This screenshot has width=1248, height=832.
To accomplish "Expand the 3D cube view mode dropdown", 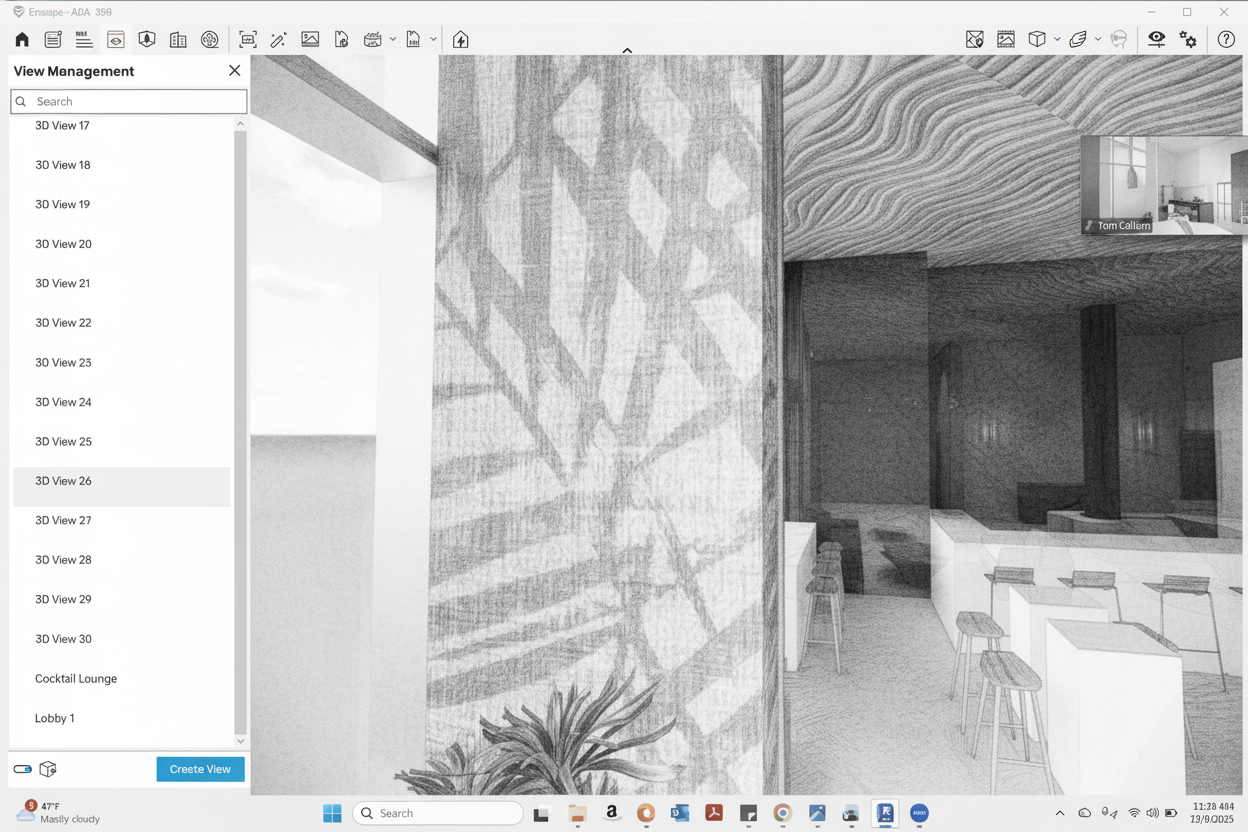I will pos(1057,40).
